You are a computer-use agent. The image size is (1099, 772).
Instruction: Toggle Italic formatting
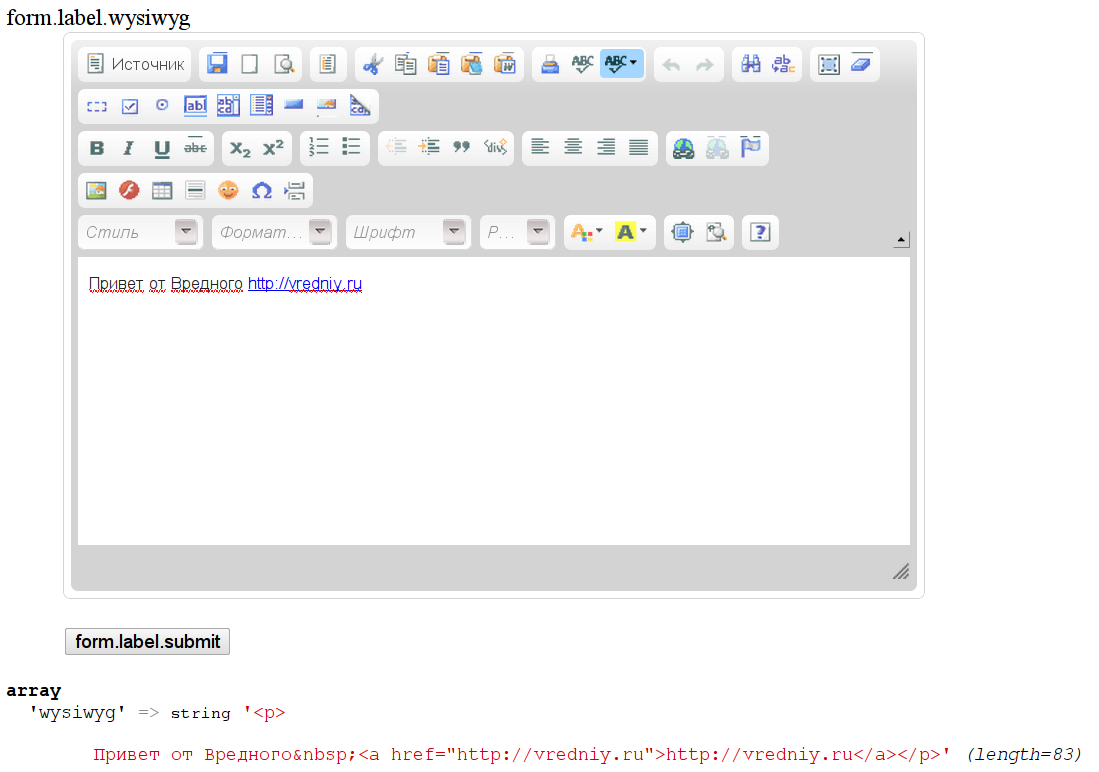(x=129, y=148)
